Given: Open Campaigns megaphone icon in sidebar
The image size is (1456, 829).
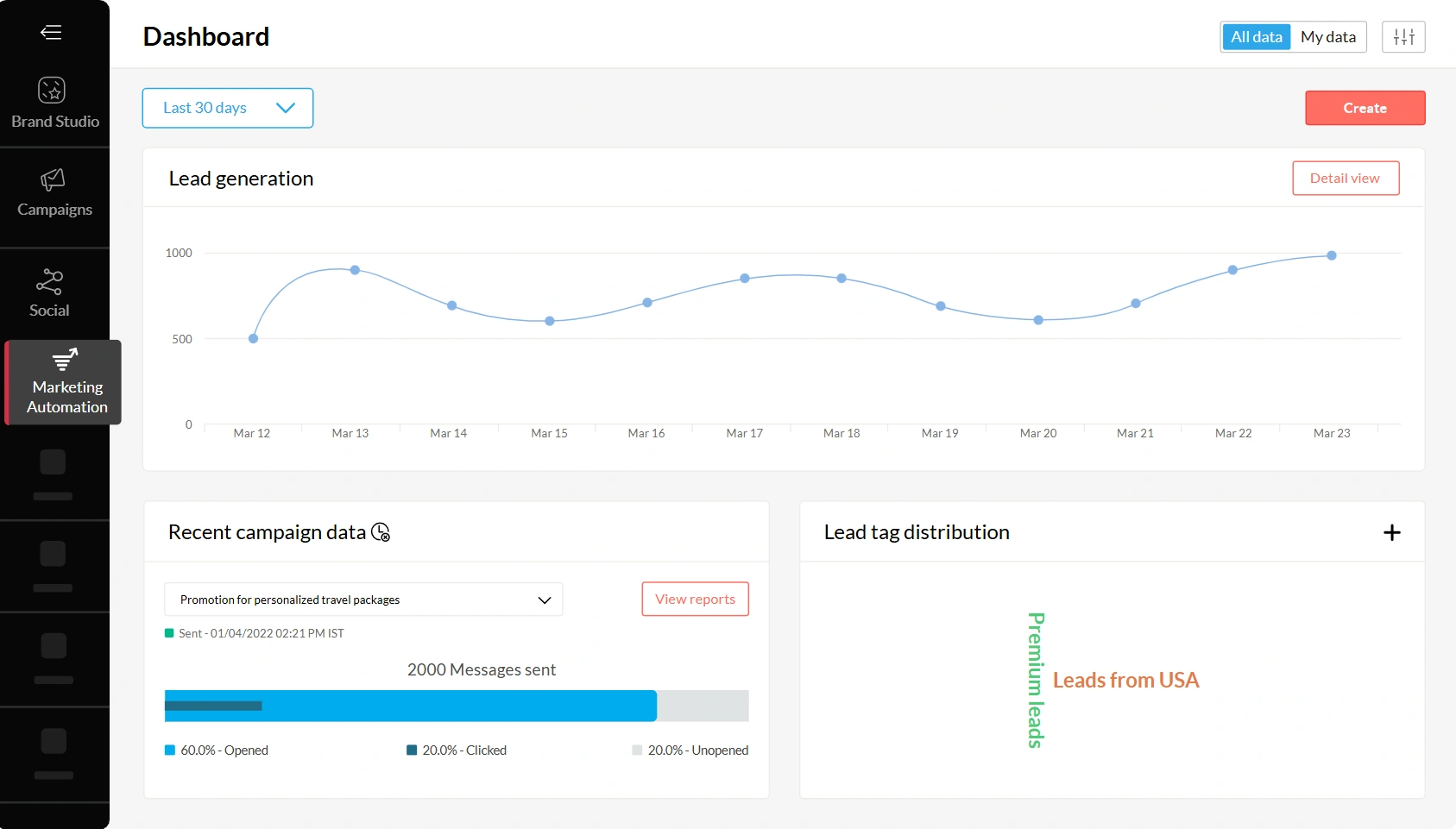Looking at the screenshot, I should click(x=53, y=179).
